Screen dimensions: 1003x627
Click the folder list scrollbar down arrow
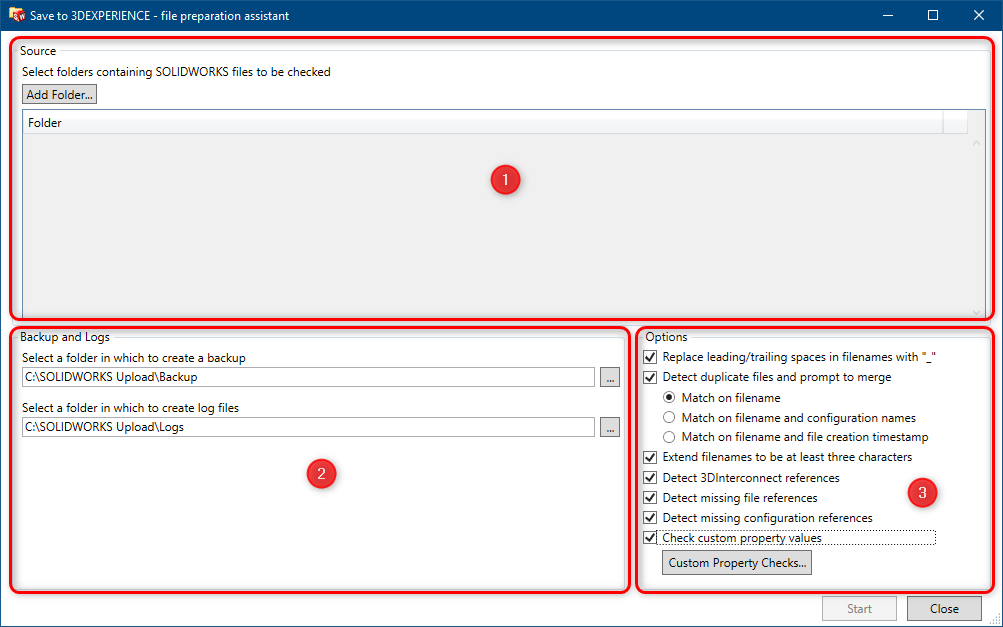[x=976, y=312]
